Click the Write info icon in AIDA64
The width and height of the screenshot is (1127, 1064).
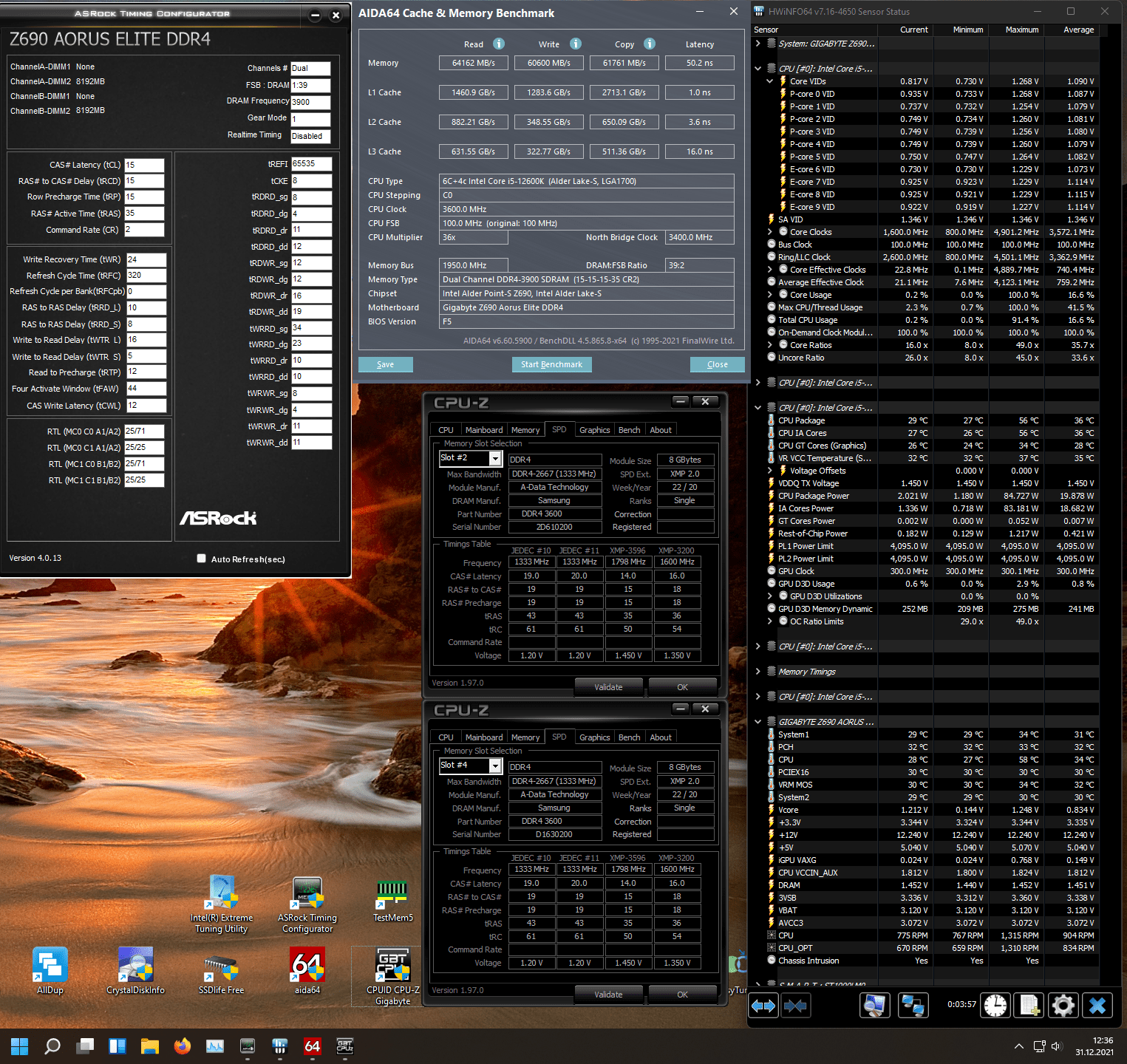(x=576, y=44)
